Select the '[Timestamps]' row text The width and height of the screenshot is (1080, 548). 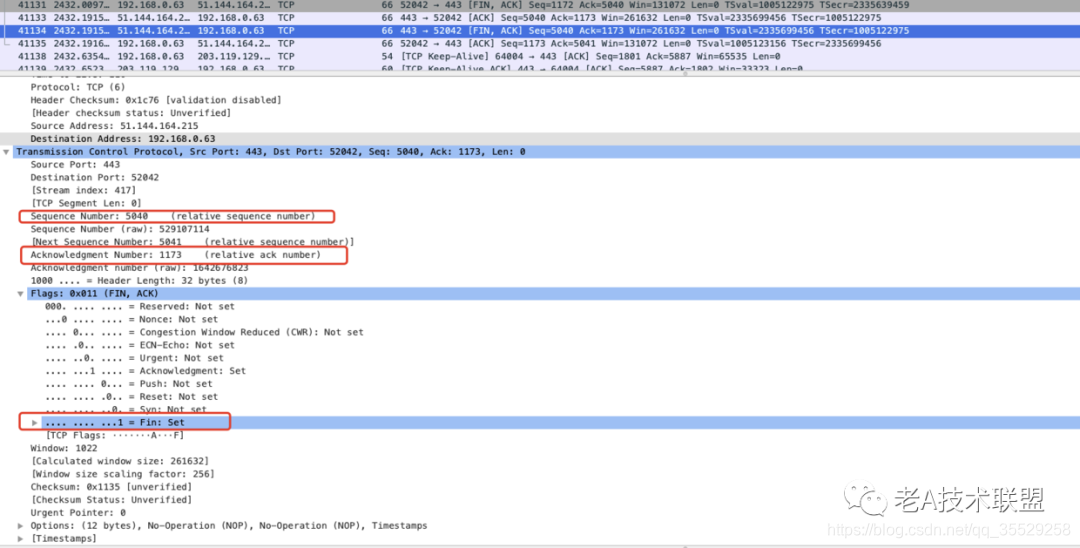click(x=64, y=538)
